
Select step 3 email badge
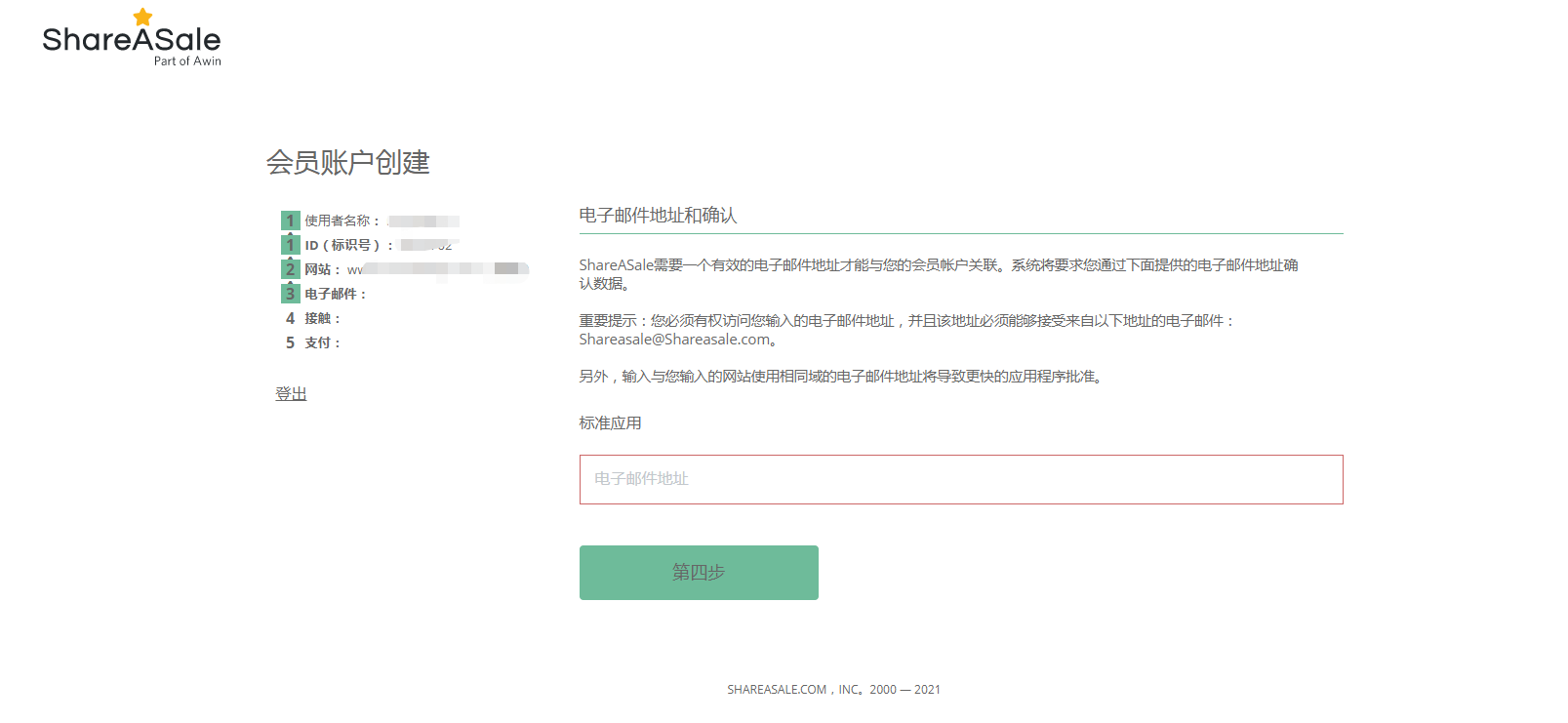click(290, 294)
